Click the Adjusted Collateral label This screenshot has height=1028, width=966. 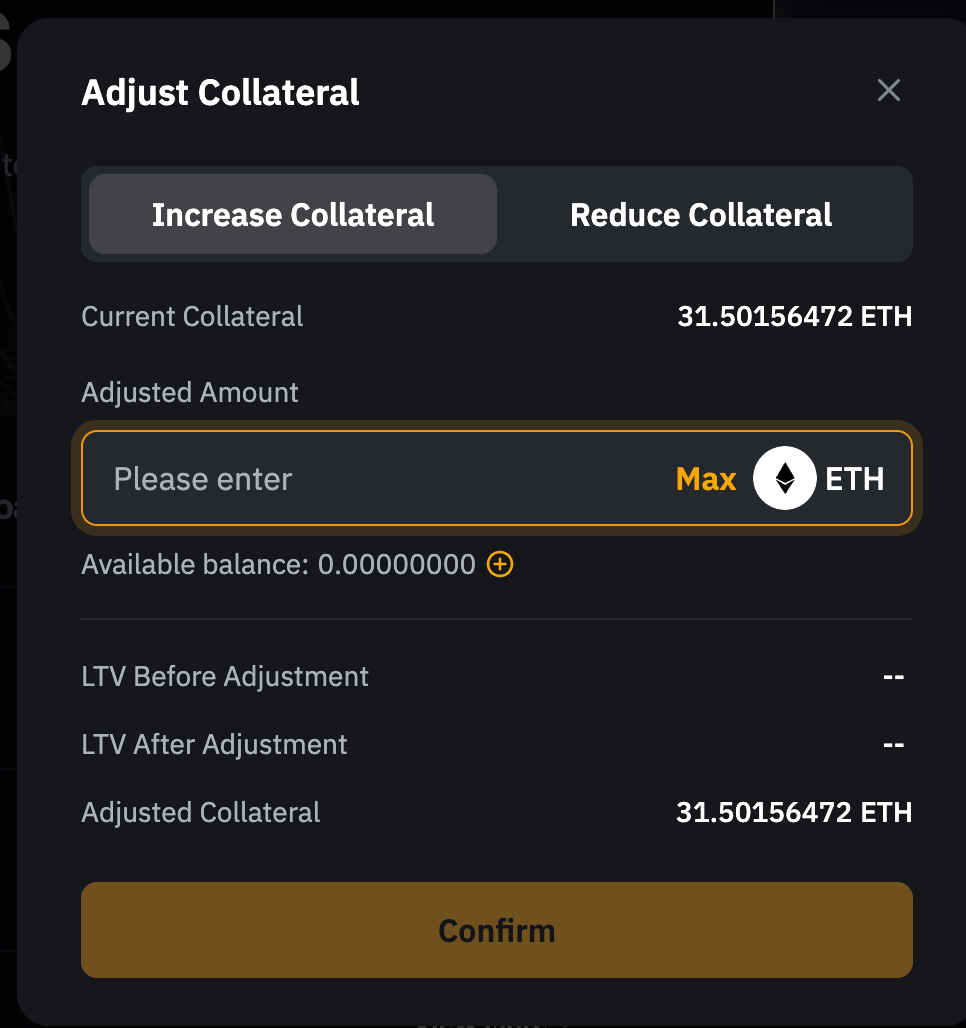201,812
